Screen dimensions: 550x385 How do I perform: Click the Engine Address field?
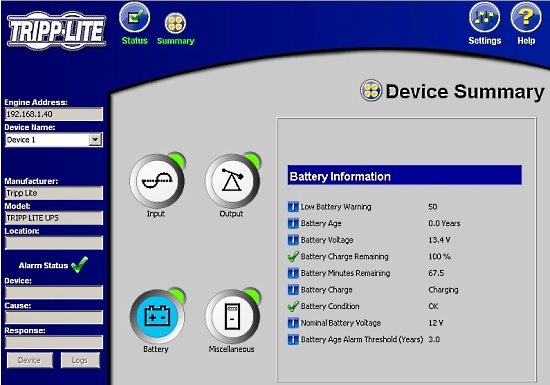(54, 114)
